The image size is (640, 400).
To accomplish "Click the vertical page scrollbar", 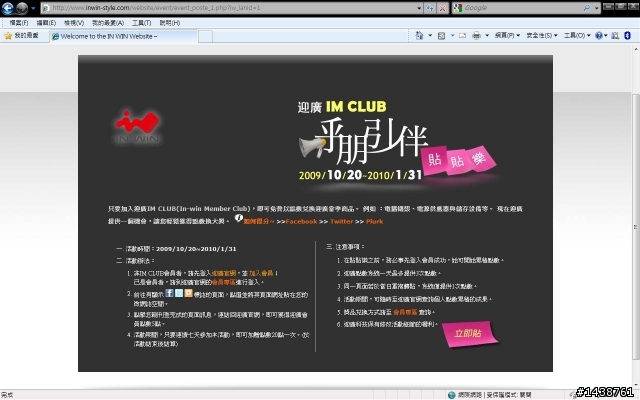I will pos(636,227).
